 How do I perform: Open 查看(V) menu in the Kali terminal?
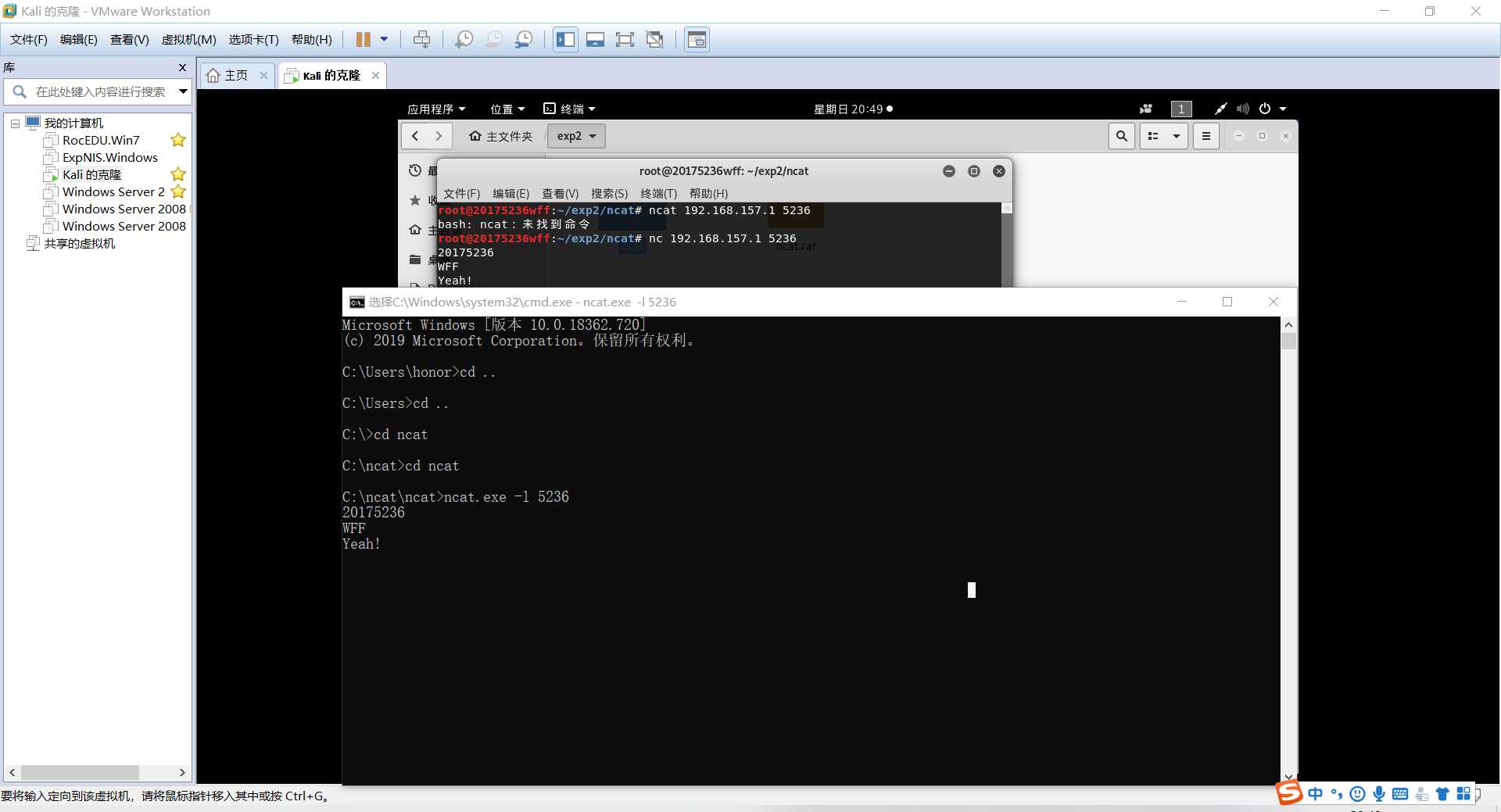tap(560, 193)
